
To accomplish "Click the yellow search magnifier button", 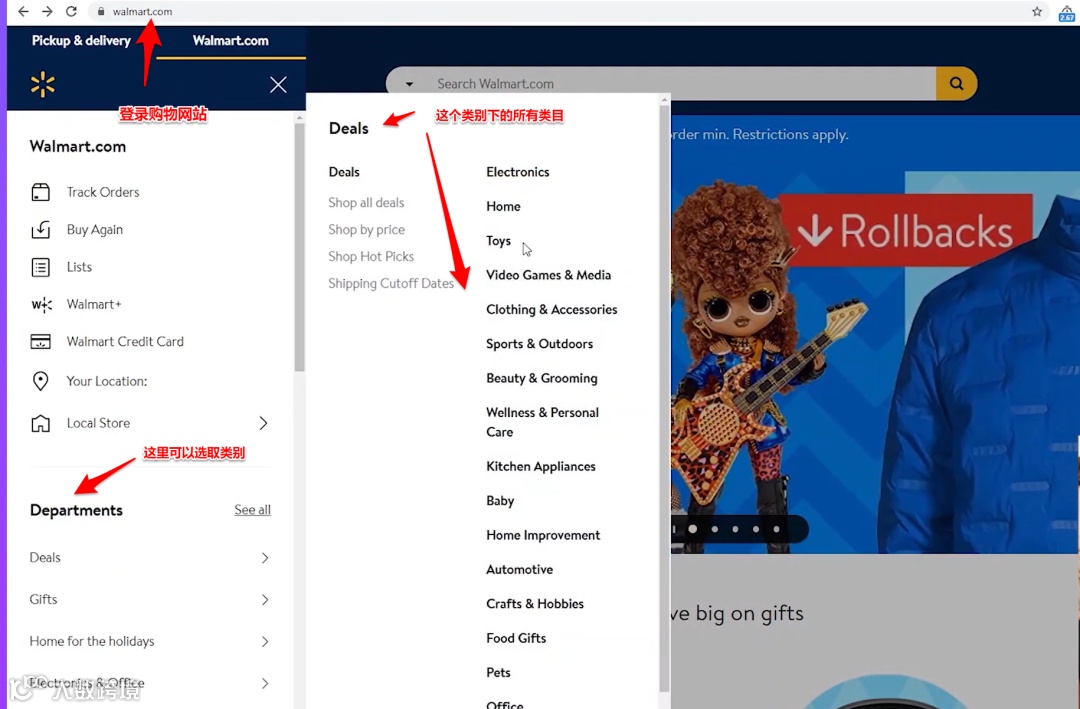I will [956, 83].
